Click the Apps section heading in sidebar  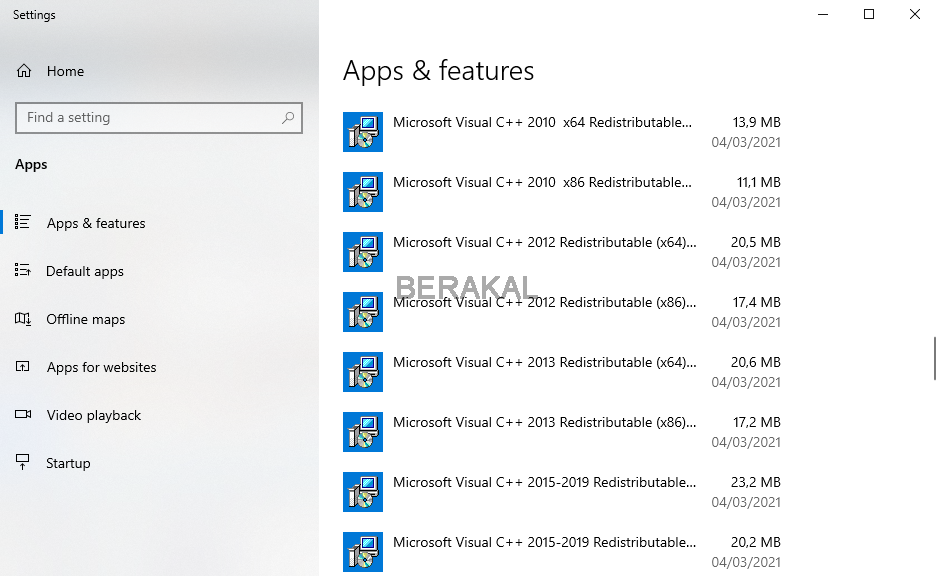pyautogui.click(x=31, y=165)
